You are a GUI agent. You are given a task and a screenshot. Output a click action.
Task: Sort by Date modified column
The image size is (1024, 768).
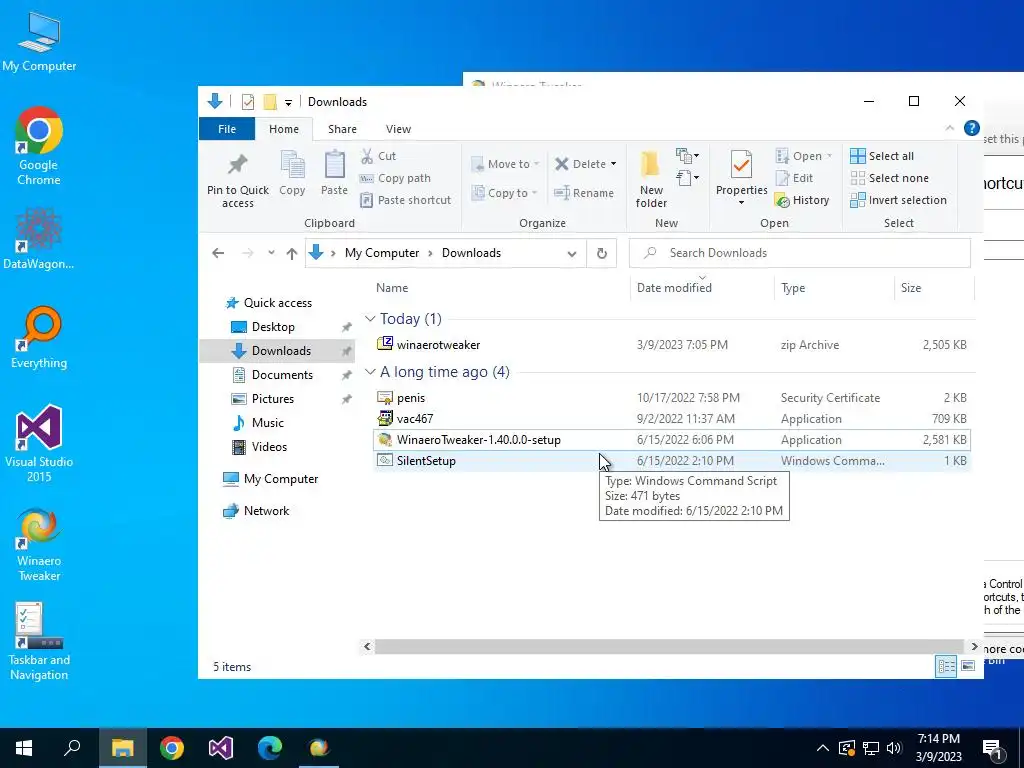tap(702, 287)
